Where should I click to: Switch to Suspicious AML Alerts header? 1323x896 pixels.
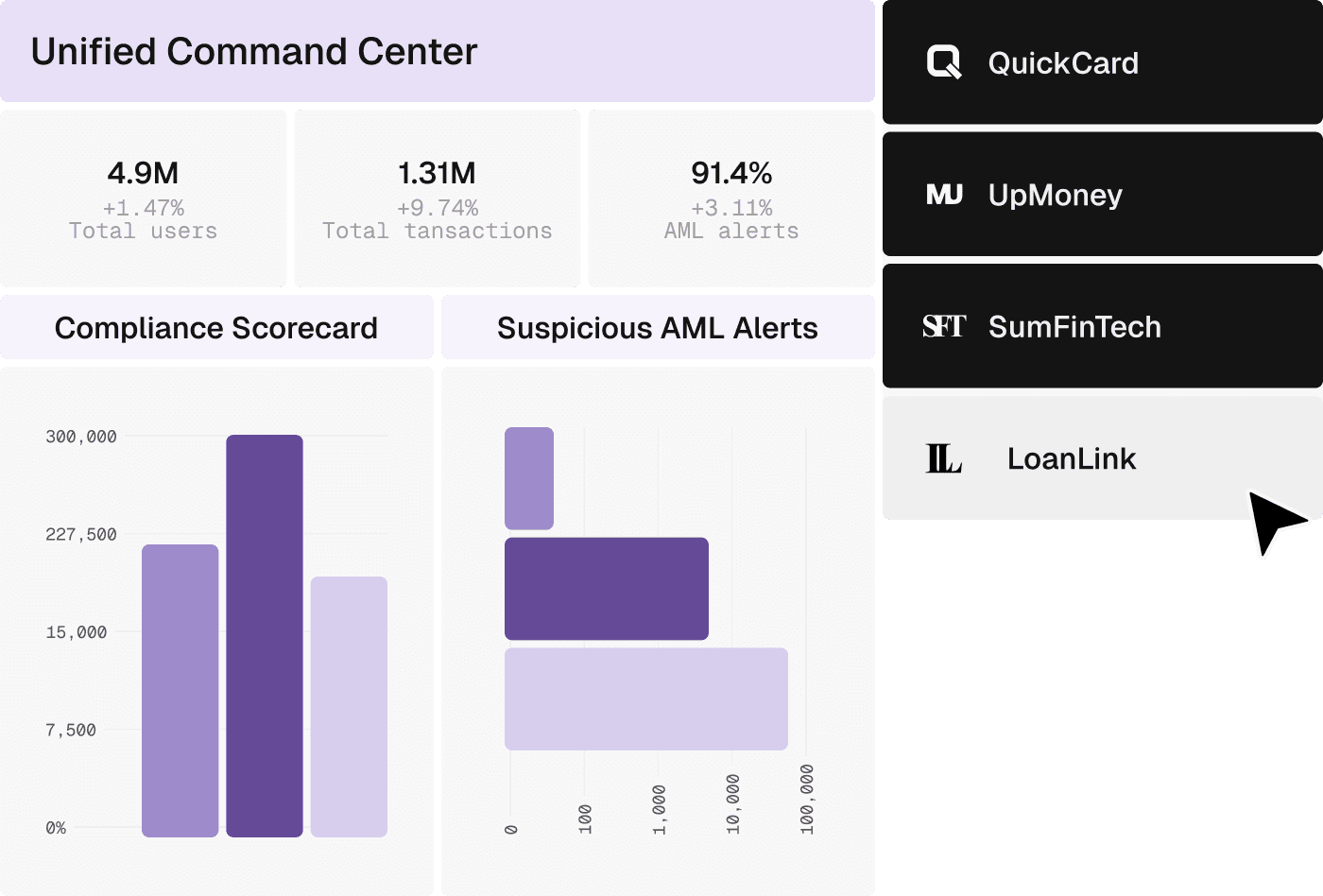[658, 327]
